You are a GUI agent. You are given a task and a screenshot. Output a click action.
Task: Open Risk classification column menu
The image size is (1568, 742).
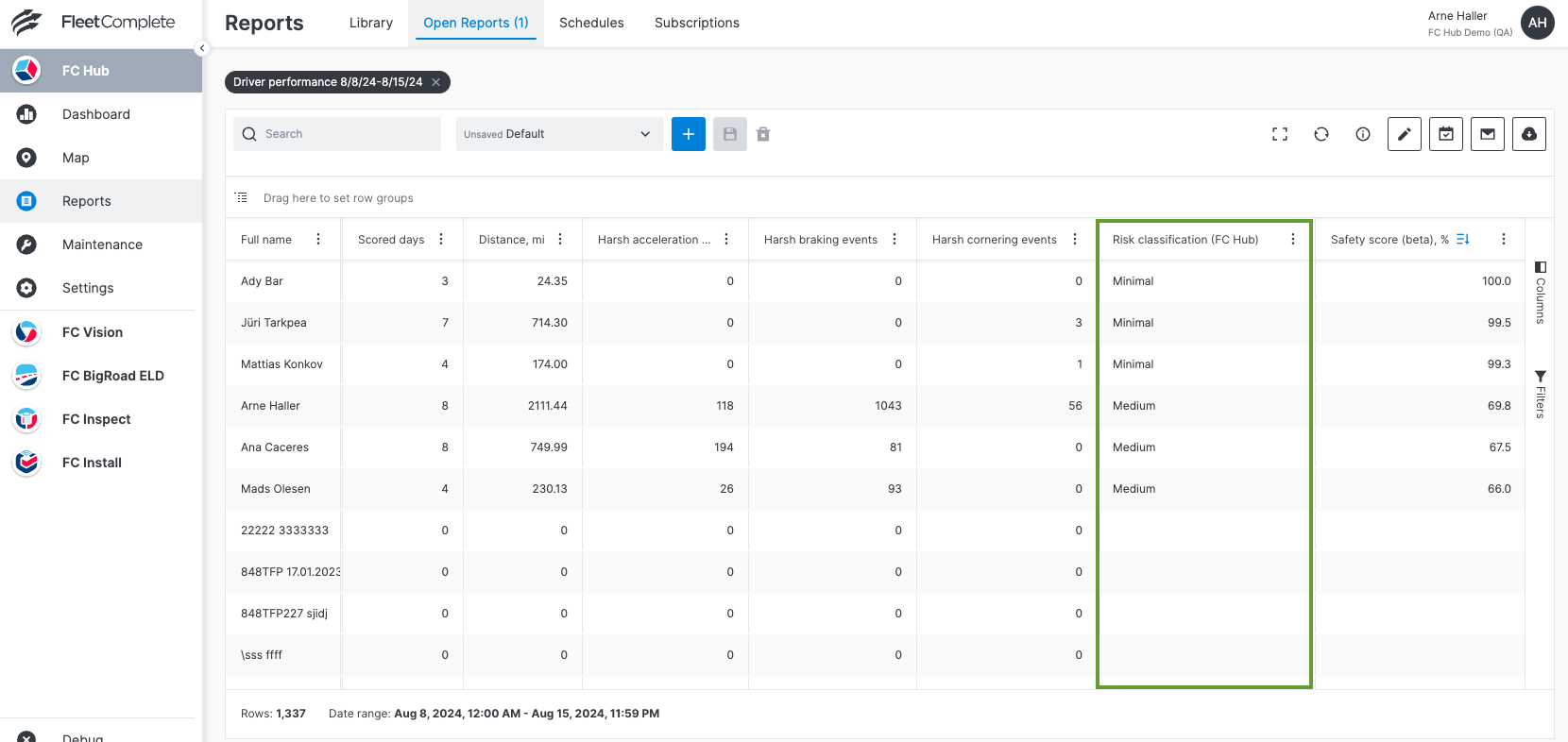(1293, 240)
